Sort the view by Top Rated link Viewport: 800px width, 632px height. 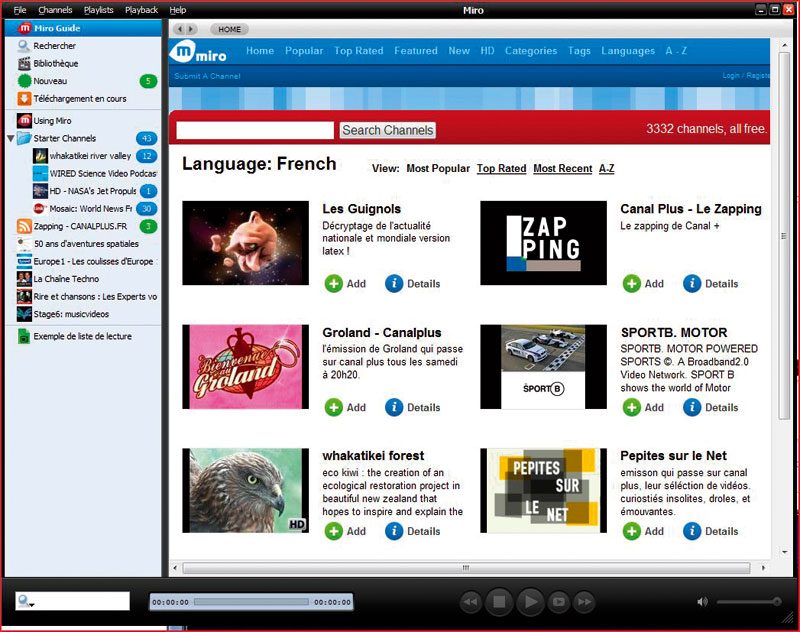(502, 168)
